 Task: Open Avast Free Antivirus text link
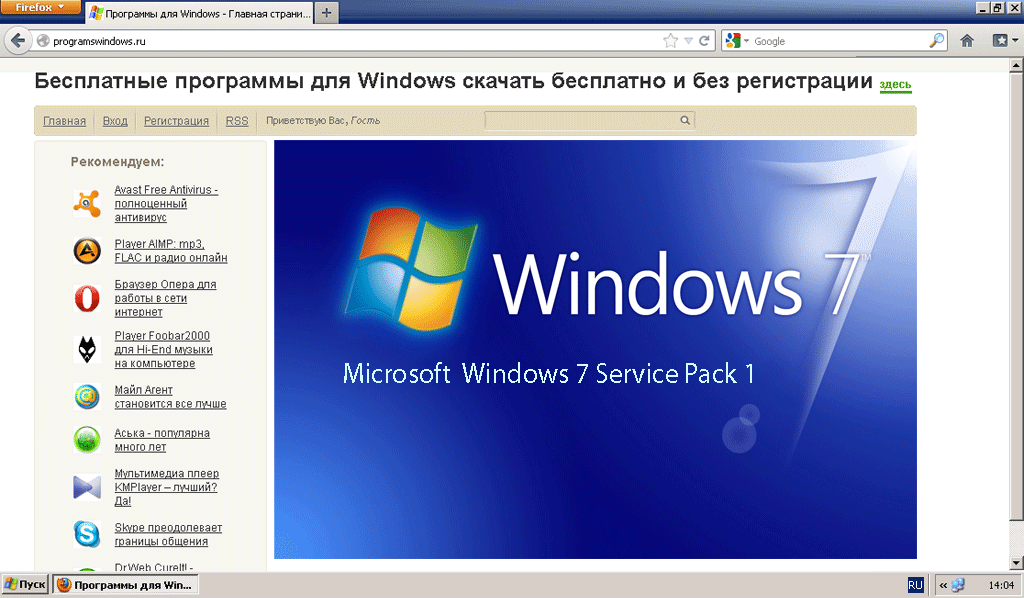[166, 203]
